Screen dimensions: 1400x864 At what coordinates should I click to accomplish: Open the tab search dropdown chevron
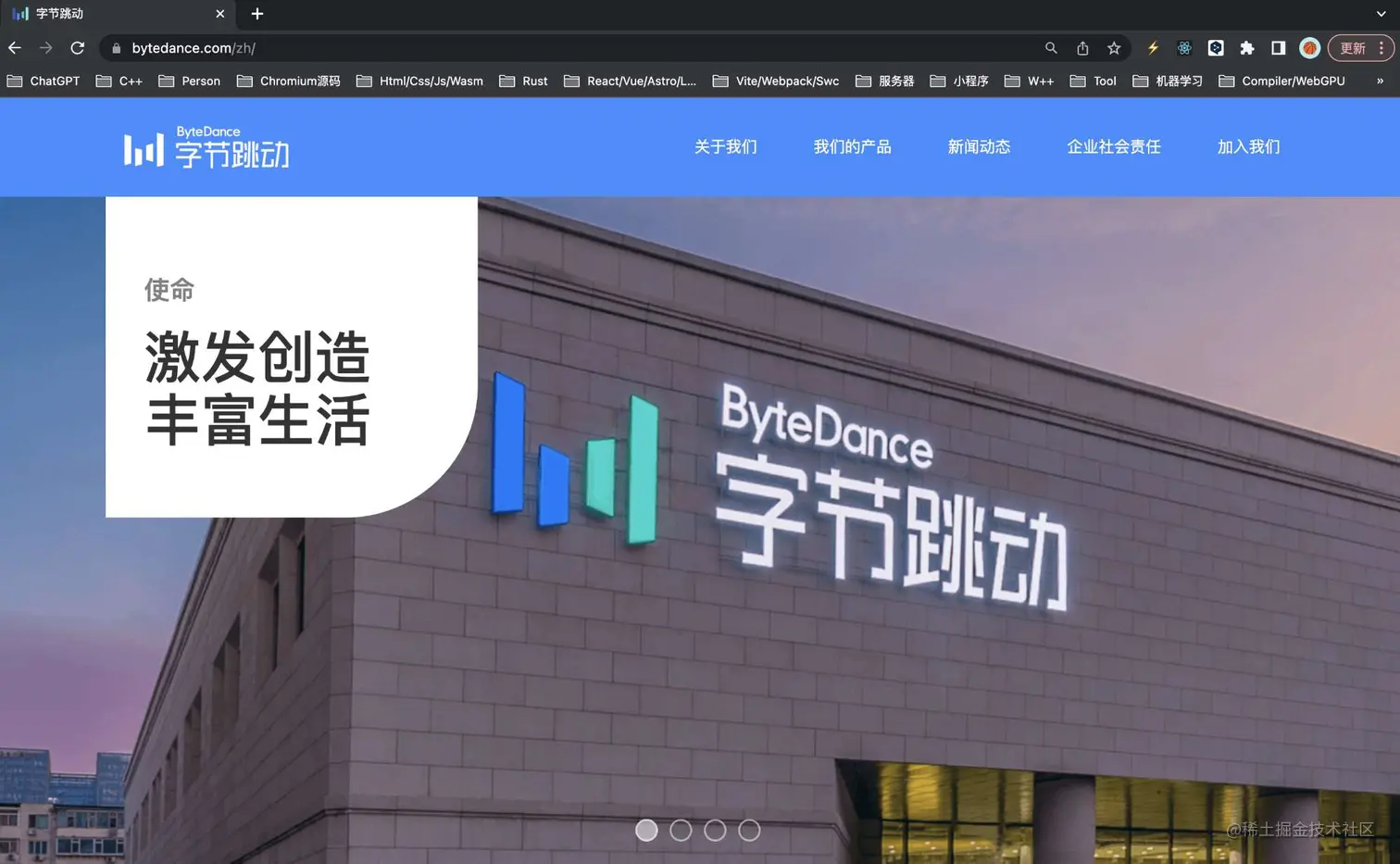pyautogui.click(x=1381, y=14)
